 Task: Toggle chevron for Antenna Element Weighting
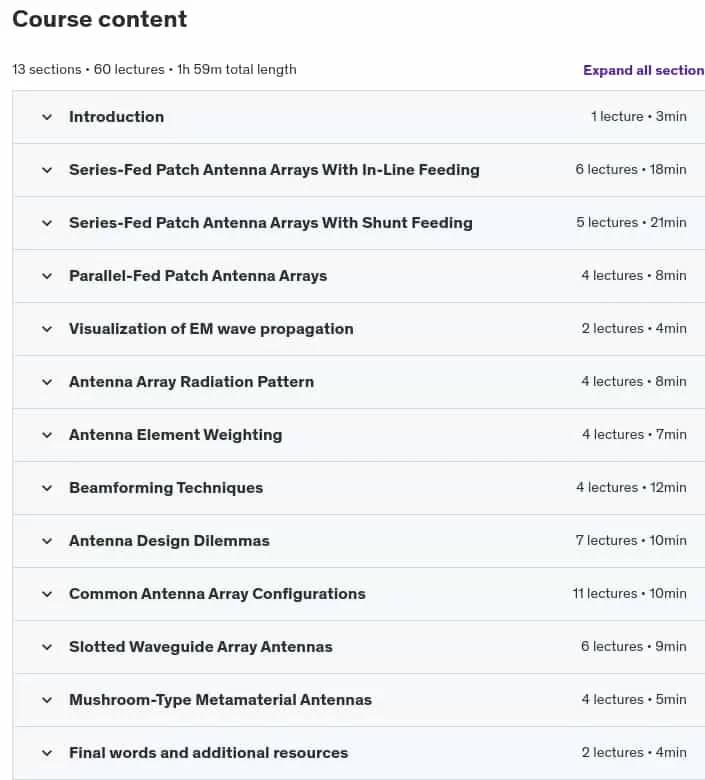(47, 435)
